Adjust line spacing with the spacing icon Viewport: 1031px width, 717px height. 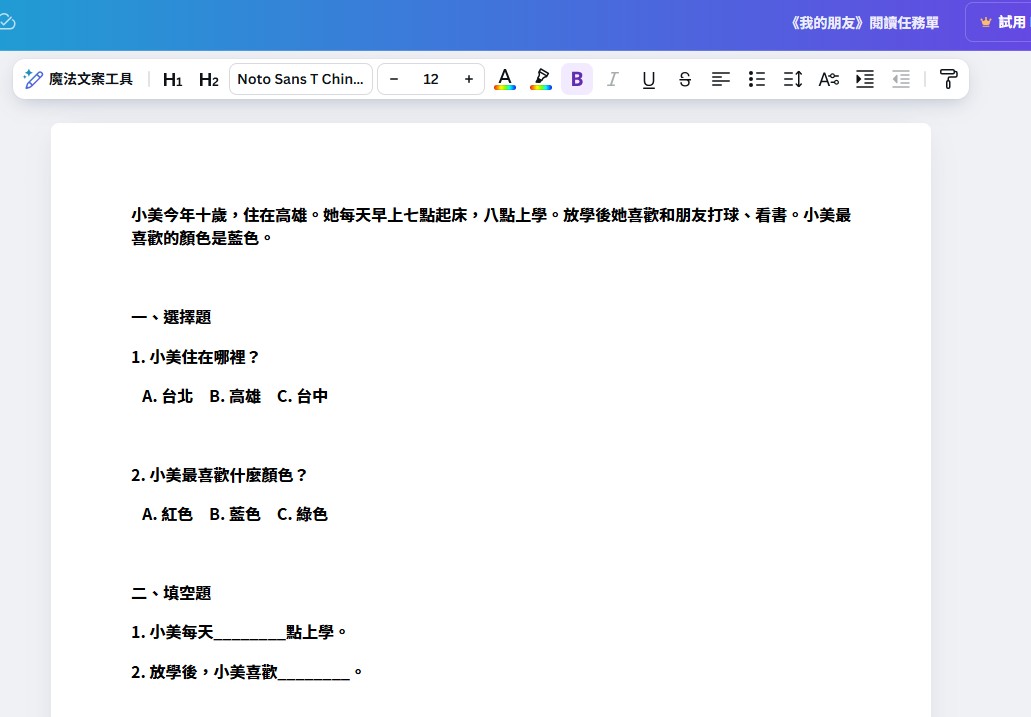pos(792,79)
